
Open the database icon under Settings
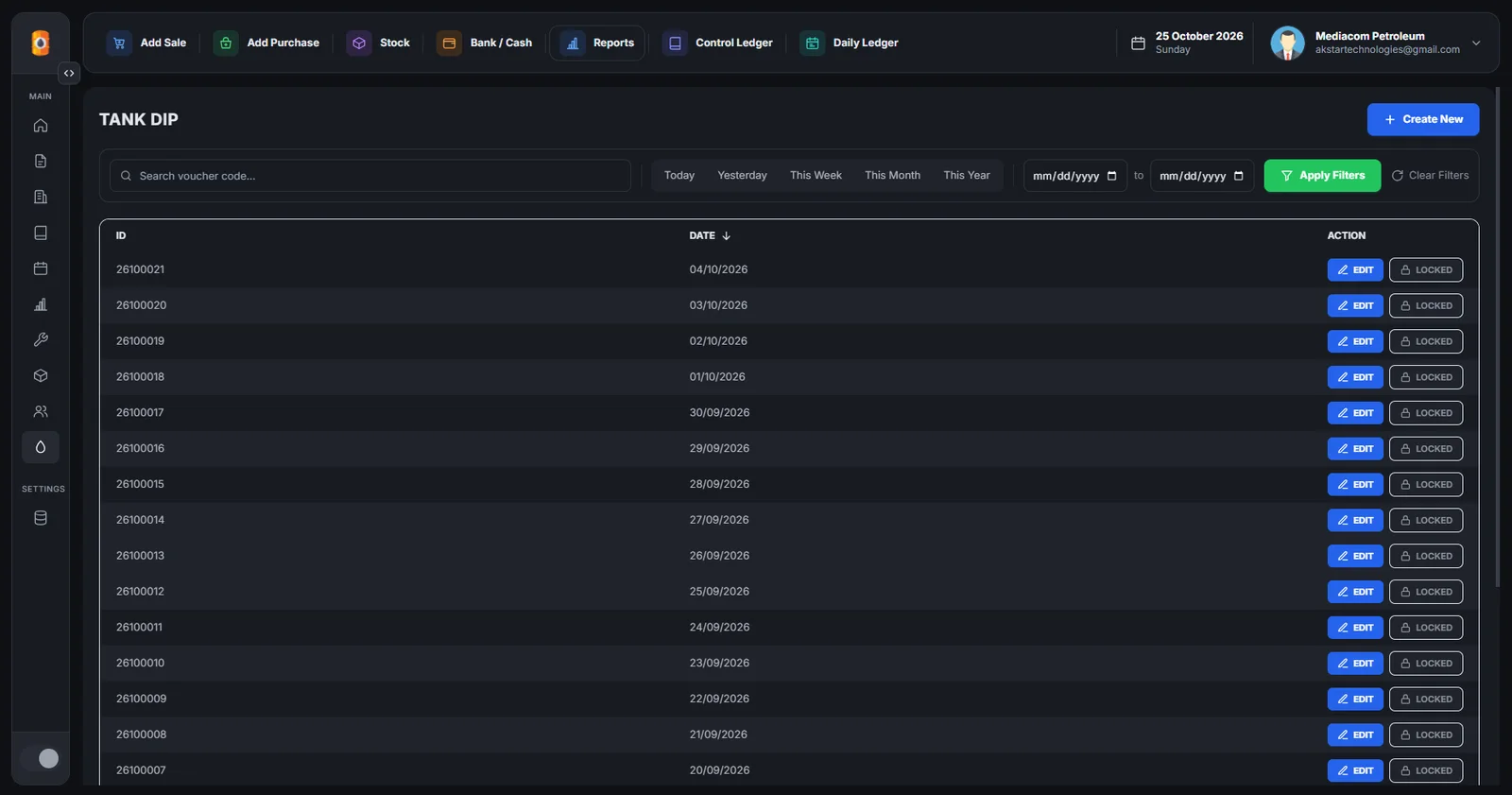[x=41, y=518]
